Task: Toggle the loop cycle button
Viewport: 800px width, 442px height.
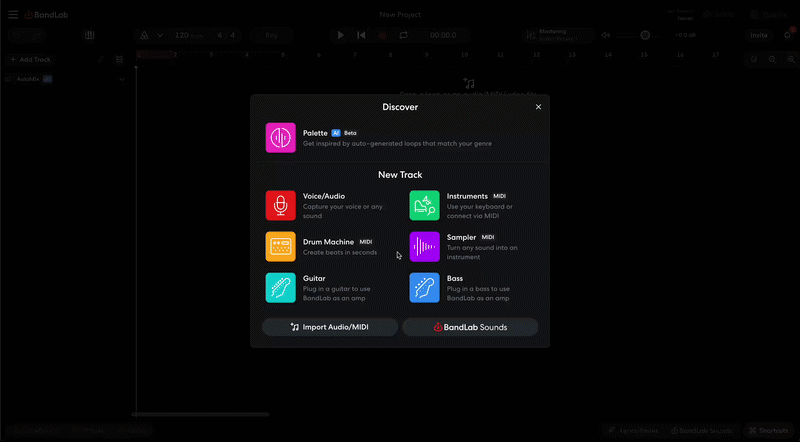Action: pos(404,35)
